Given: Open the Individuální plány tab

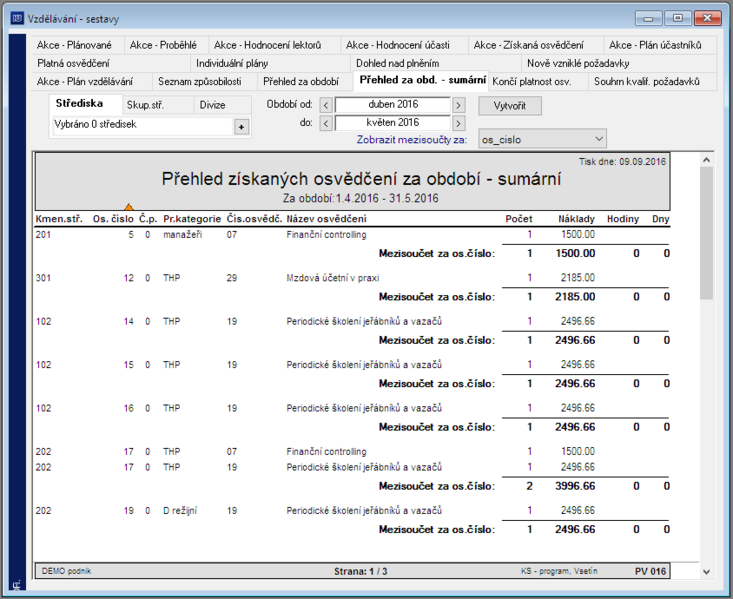Looking at the screenshot, I should point(232,63).
